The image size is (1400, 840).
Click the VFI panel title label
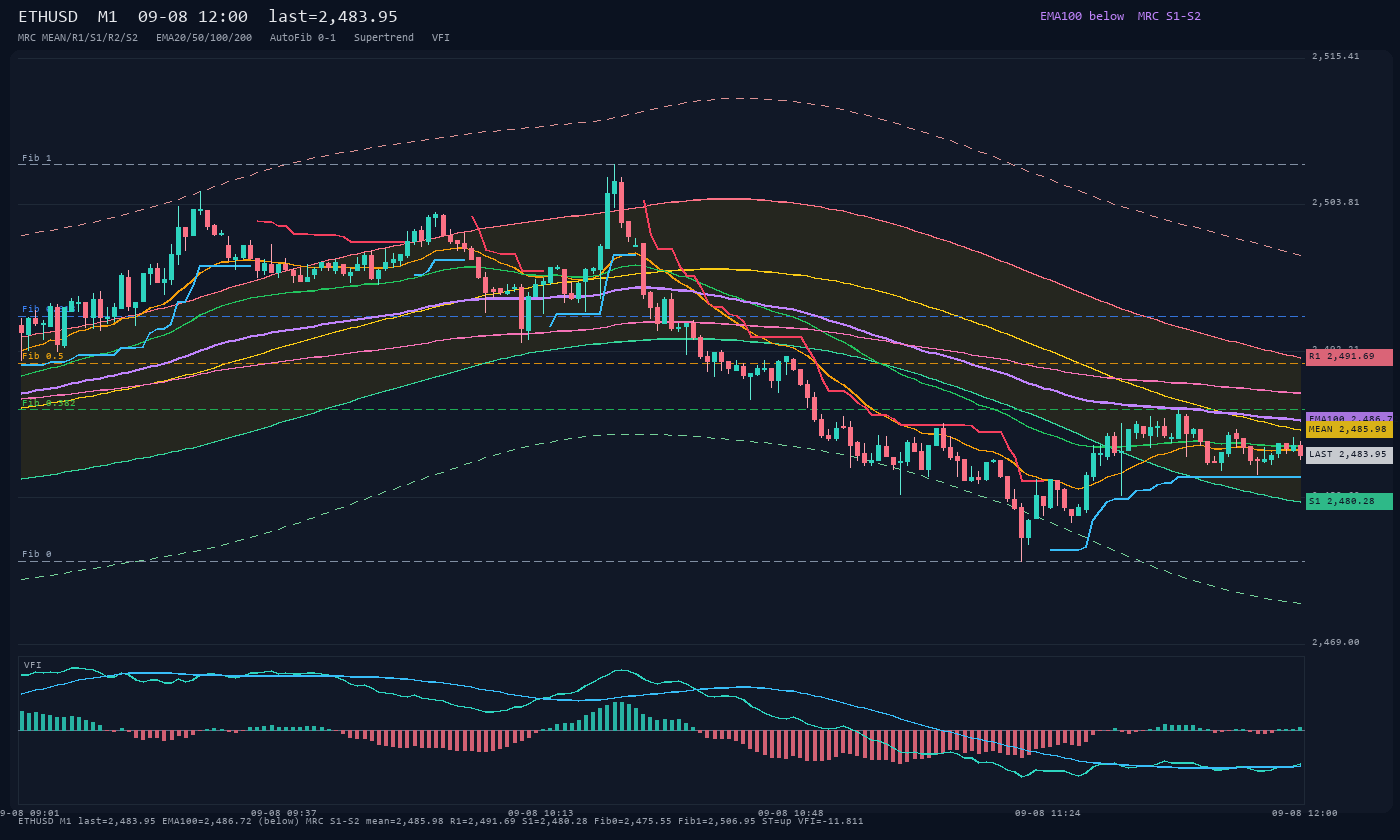[33, 665]
